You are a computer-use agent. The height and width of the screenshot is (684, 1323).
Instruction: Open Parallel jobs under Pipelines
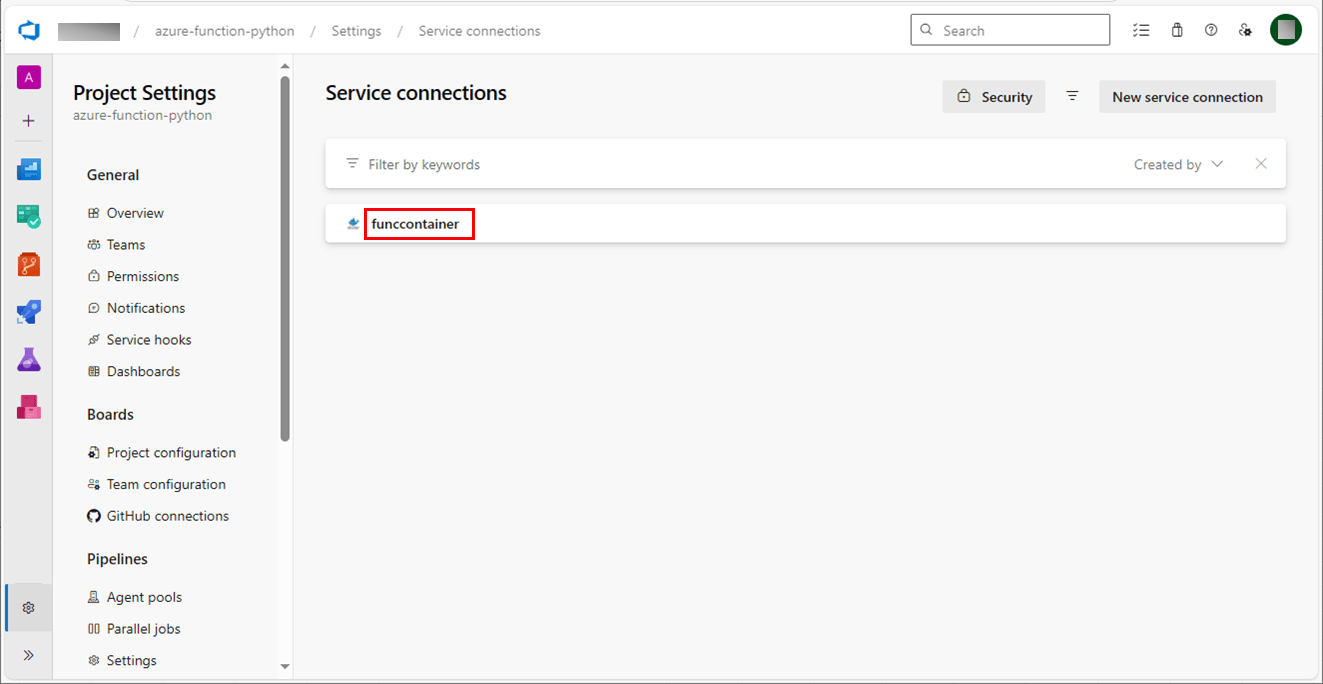[x=134, y=629]
